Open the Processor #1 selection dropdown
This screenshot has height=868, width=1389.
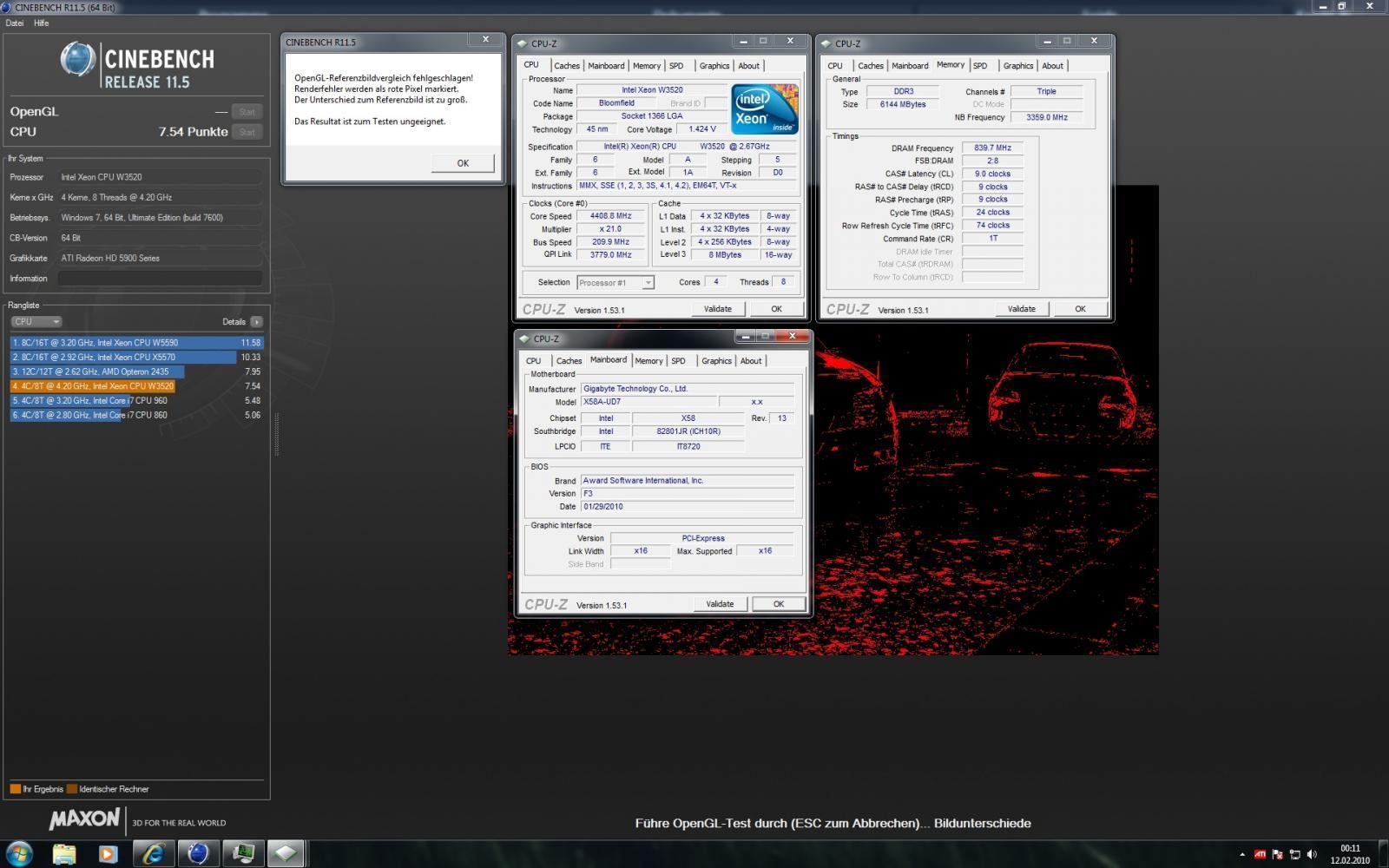tap(615, 283)
